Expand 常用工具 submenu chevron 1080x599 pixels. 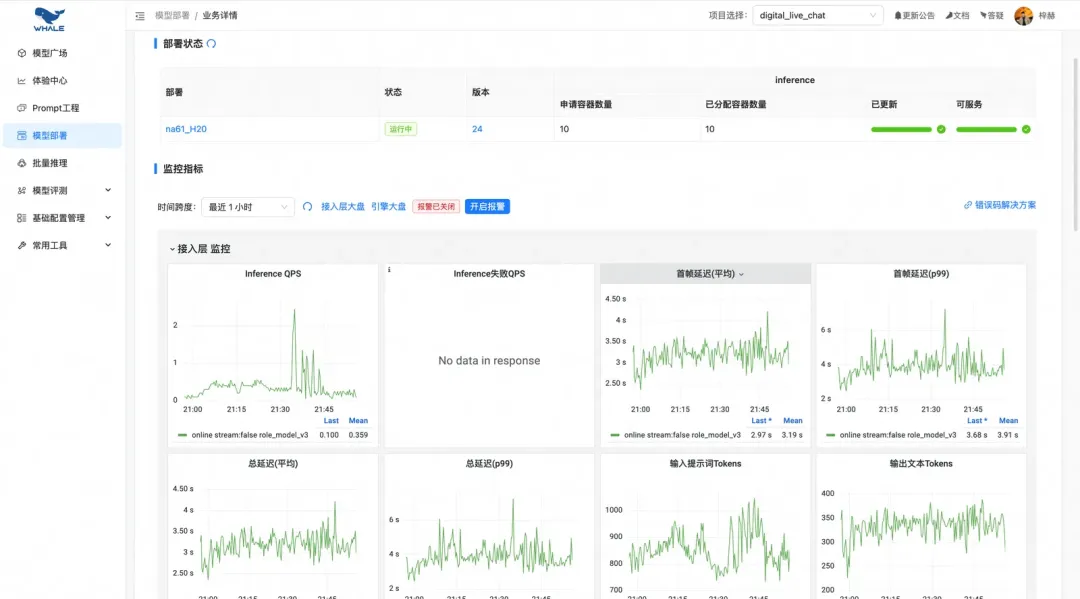click(x=108, y=245)
